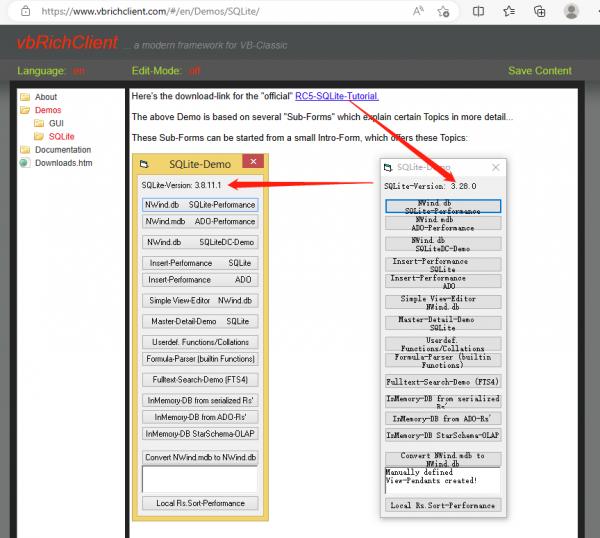
Task: Open Downloads.htm in the tree
Action: pyautogui.click(x=64, y=163)
